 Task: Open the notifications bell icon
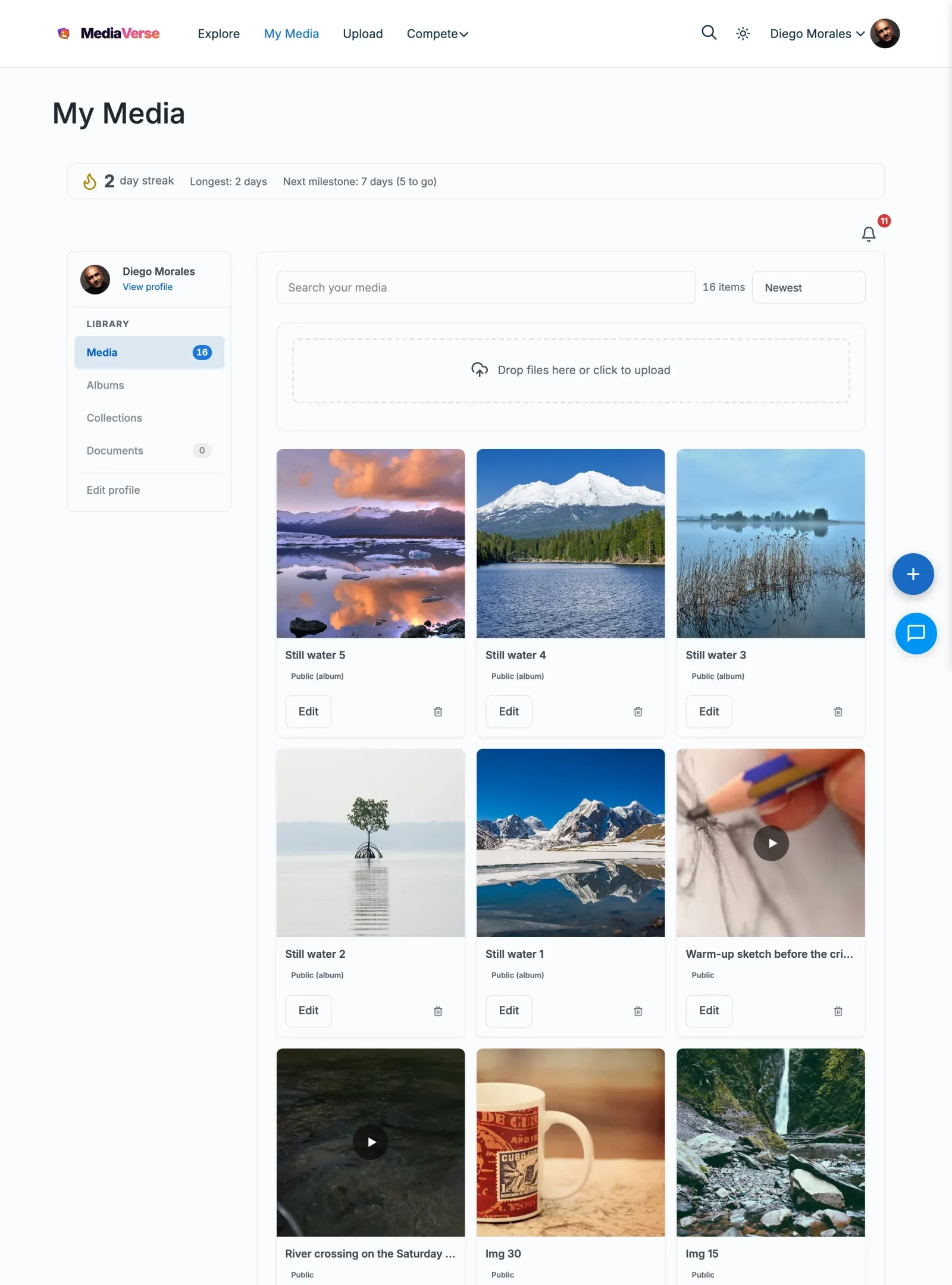pyautogui.click(x=868, y=234)
